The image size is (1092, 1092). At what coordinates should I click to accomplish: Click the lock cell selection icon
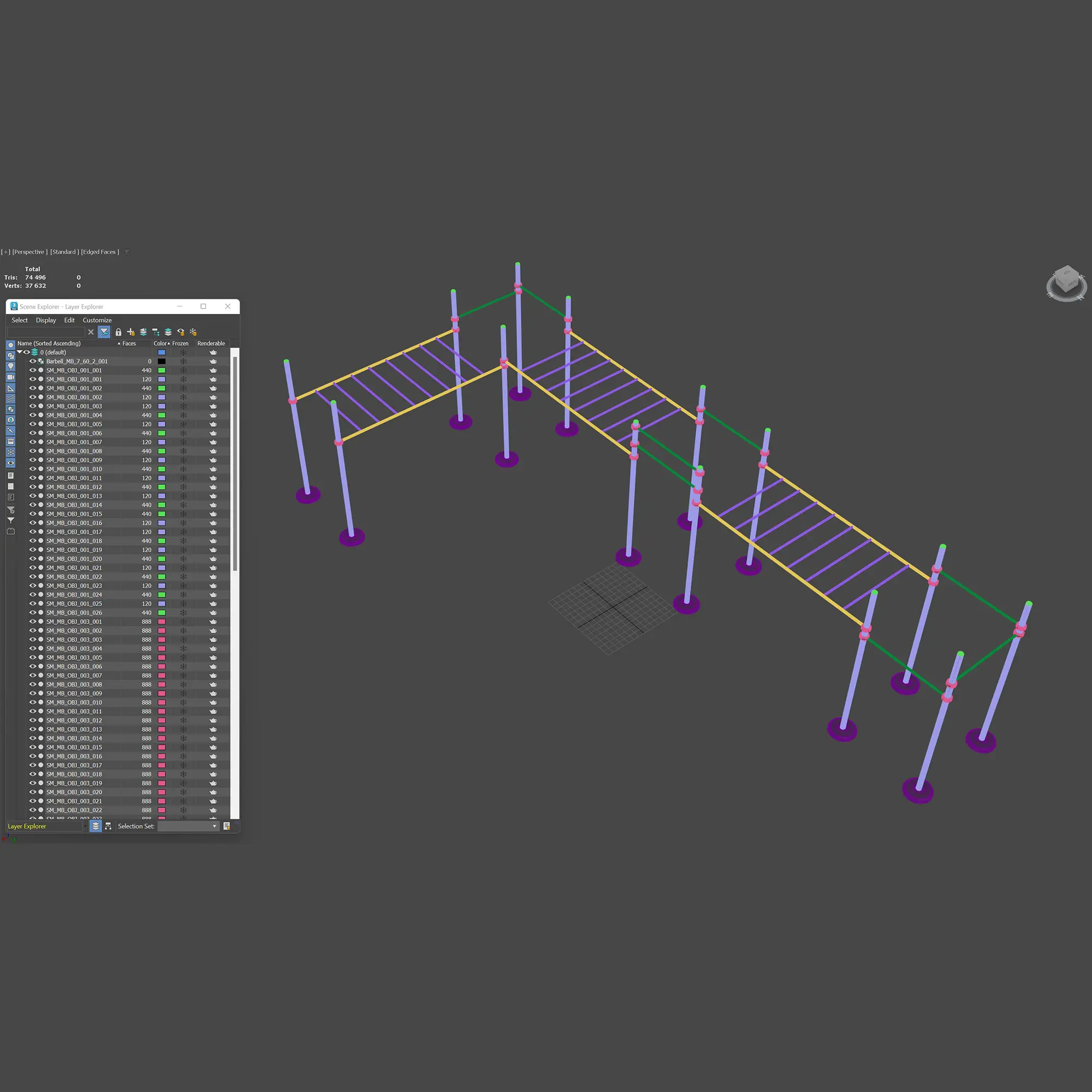click(x=118, y=332)
